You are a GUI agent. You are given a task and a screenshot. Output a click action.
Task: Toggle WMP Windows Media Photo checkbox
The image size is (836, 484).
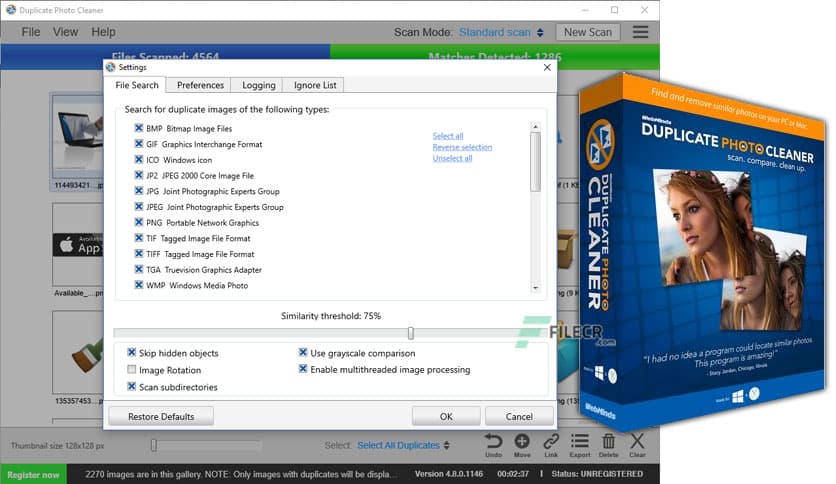[139, 285]
